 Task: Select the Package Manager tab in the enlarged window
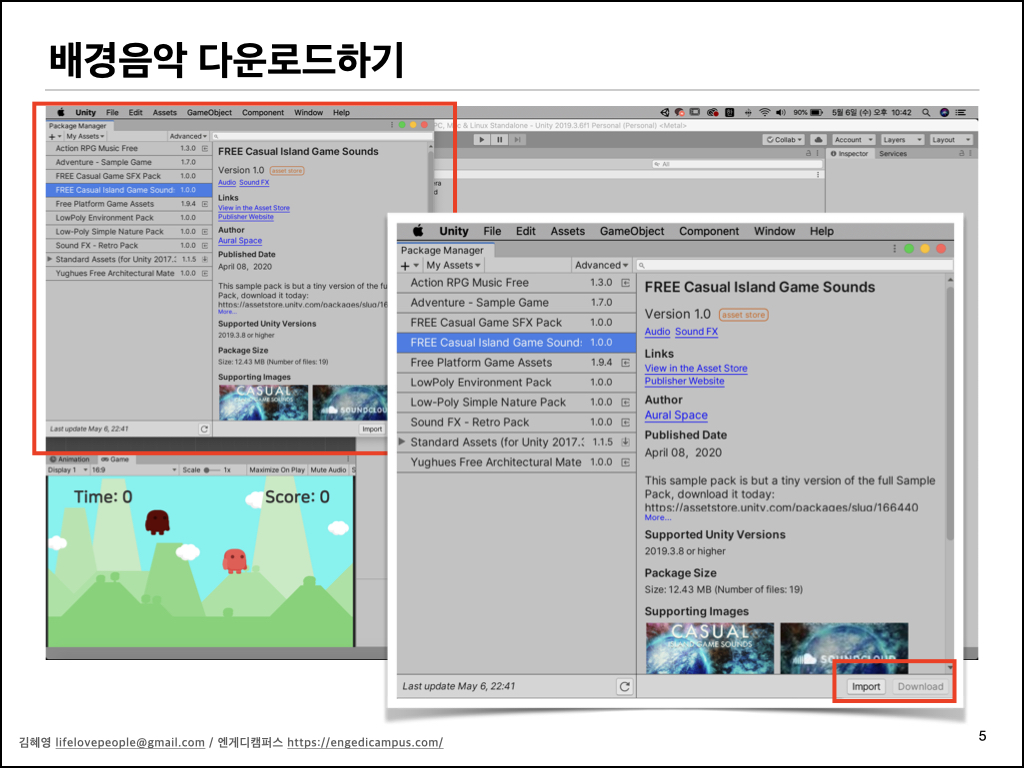[443, 250]
